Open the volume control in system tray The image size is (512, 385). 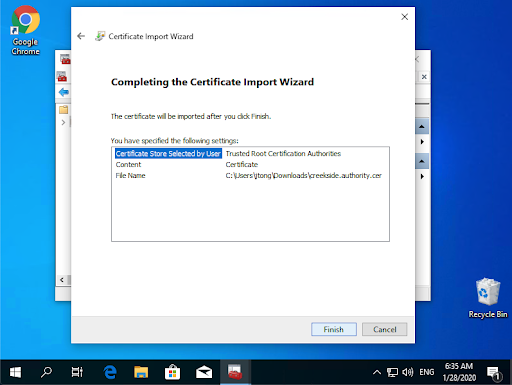407,372
